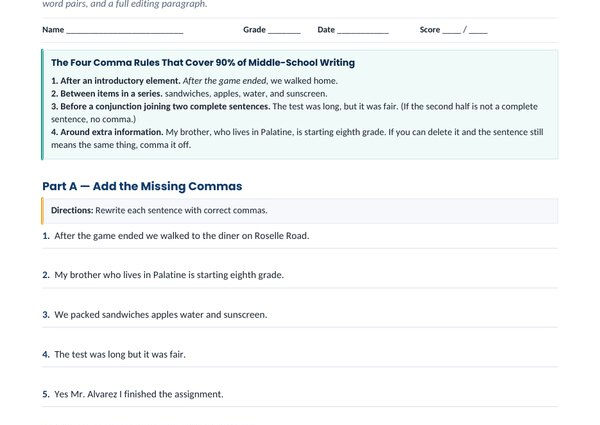Select heading 'The Four Comma Rules That Cover 90%'
600x425 pixels.
point(203,62)
